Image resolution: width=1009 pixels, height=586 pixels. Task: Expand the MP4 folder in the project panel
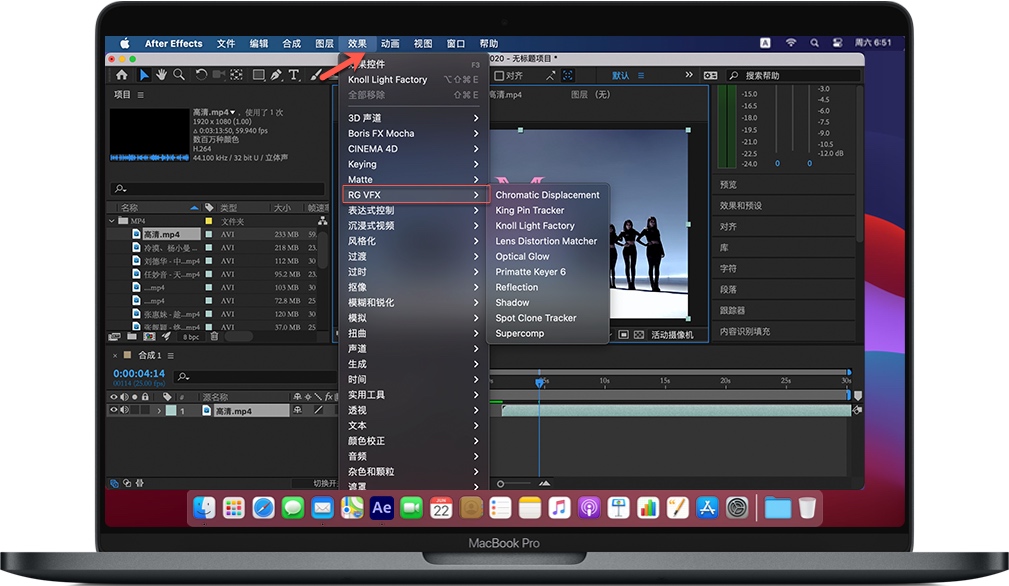115,220
